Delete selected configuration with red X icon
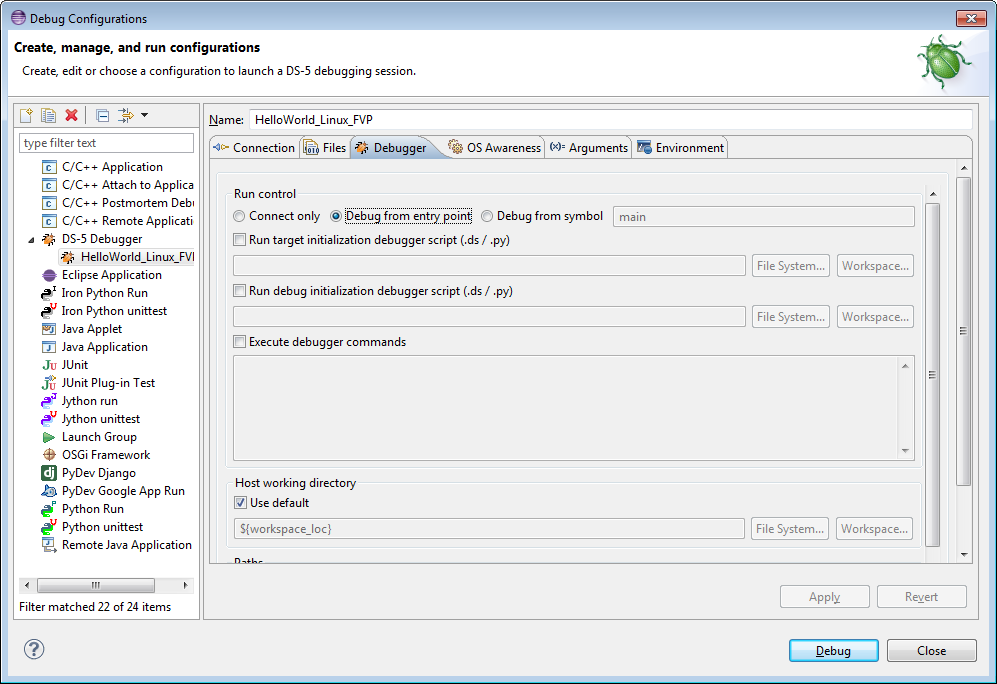 71,116
